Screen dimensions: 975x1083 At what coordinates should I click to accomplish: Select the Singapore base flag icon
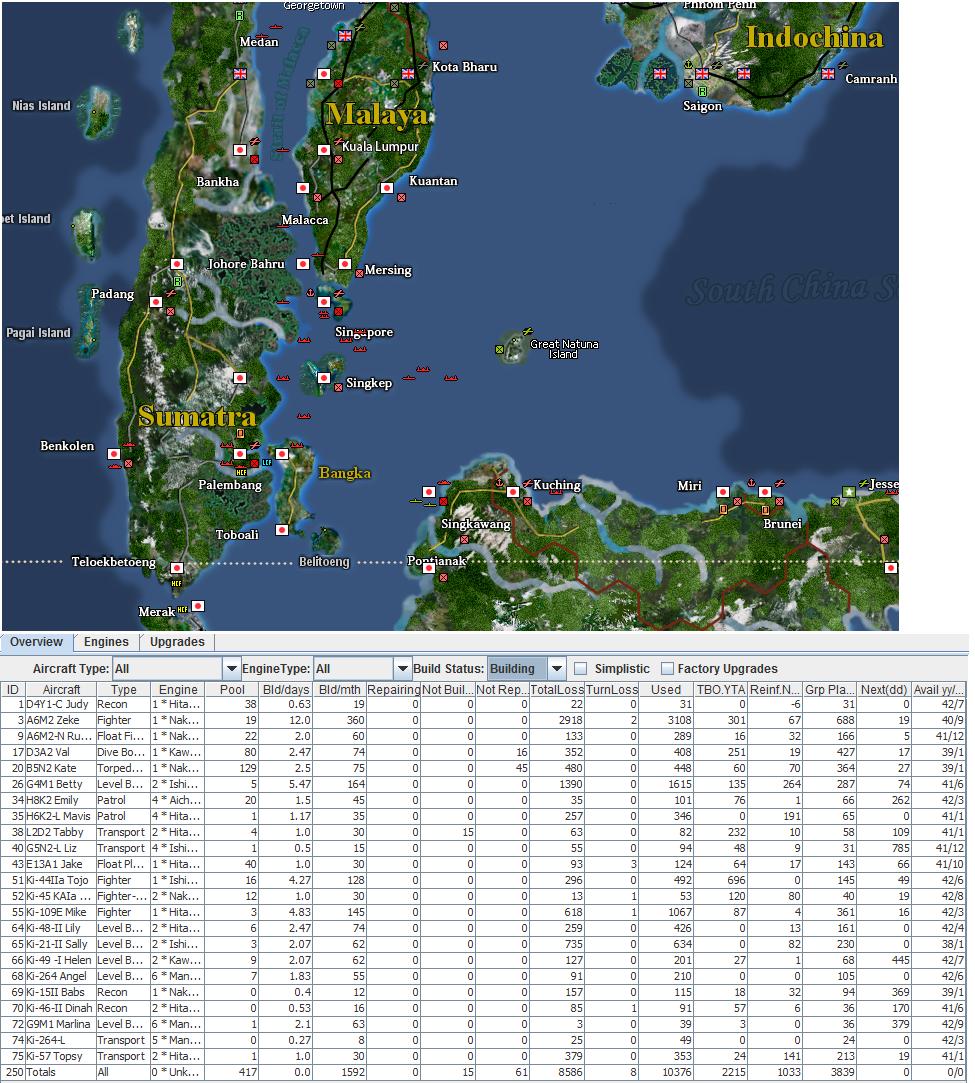pyautogui.click(x=324, y=302)
